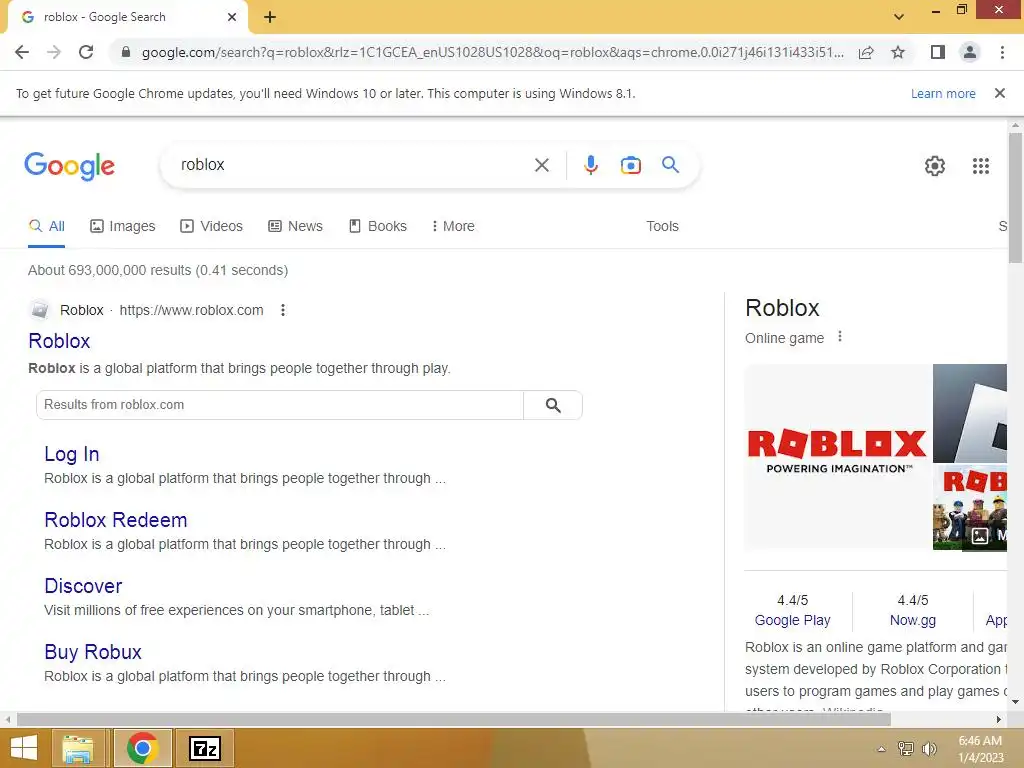This screenshot has height=768, width=1024.
Task: Switch to Images results tab
Action: pyautogui.click(x=123, y=227)
